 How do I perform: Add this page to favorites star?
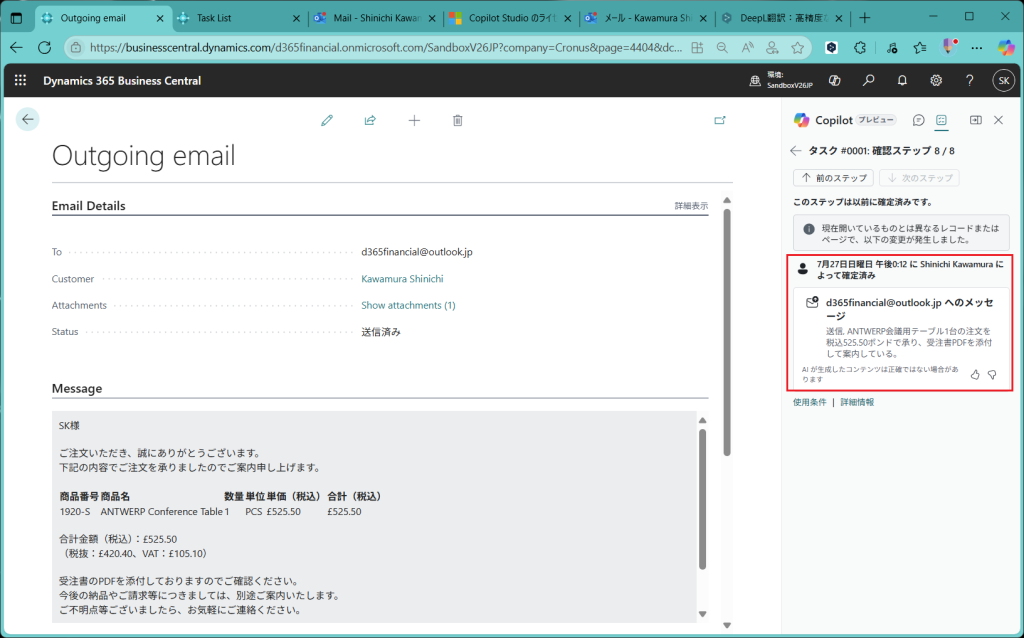coord(797,48)
